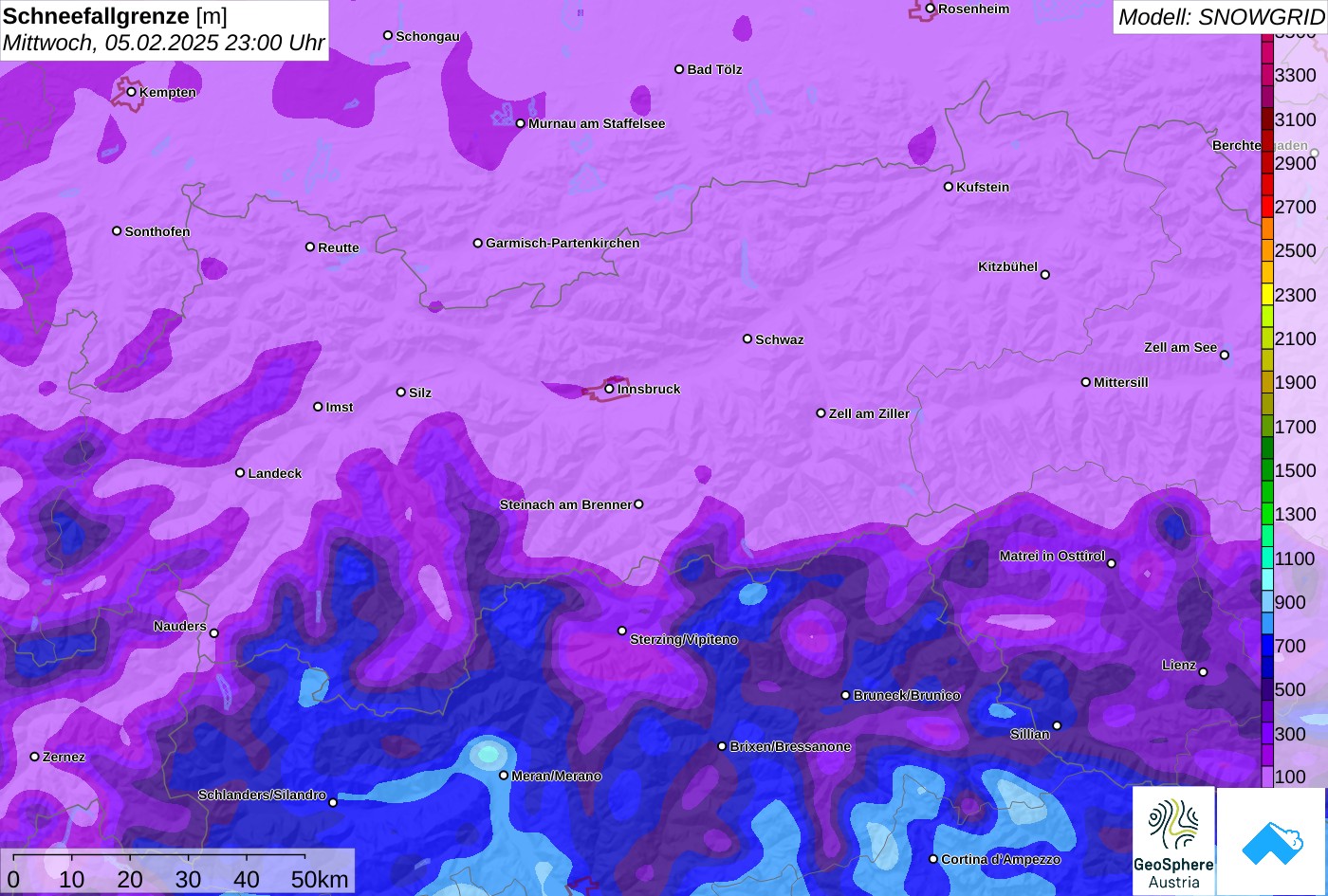1328x896 pixels.
Task: Click the GeoSphere Austria logo
Action: (1173, 841)
